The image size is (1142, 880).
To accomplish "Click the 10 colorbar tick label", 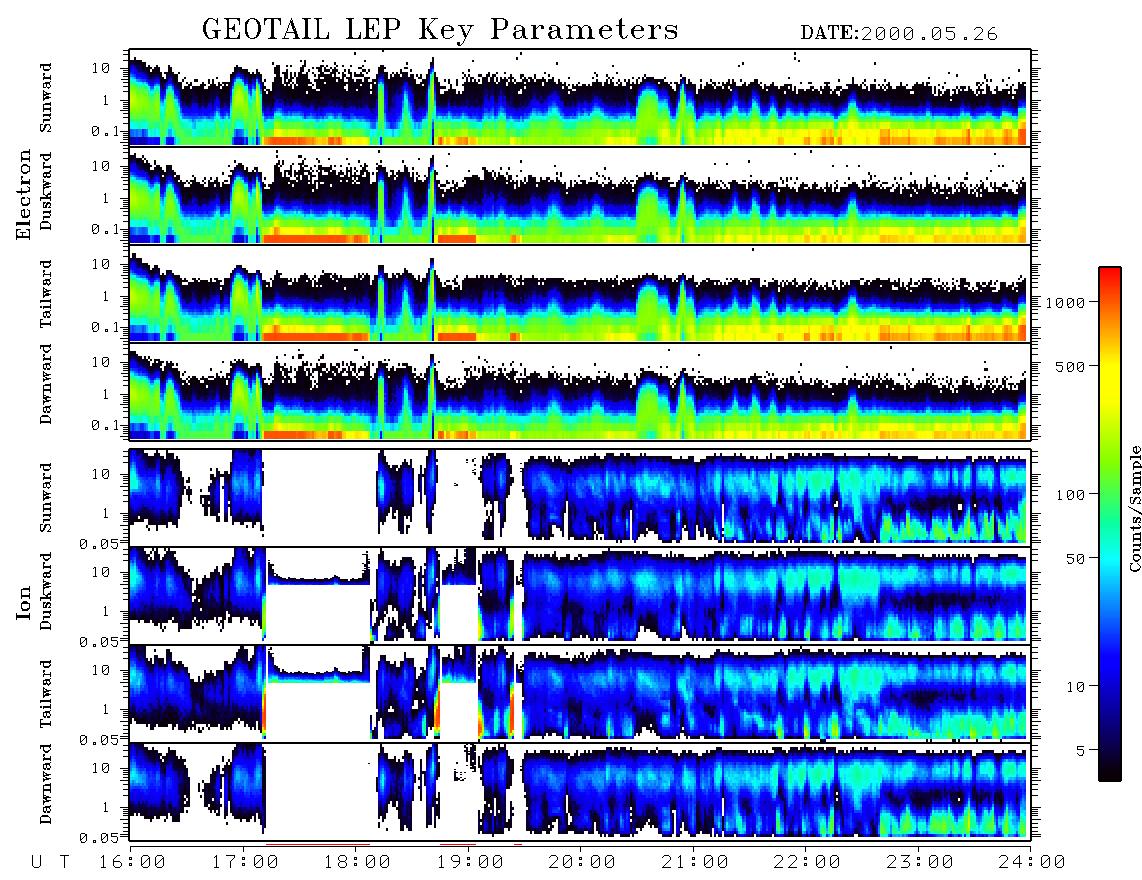I will [1075, 686].
